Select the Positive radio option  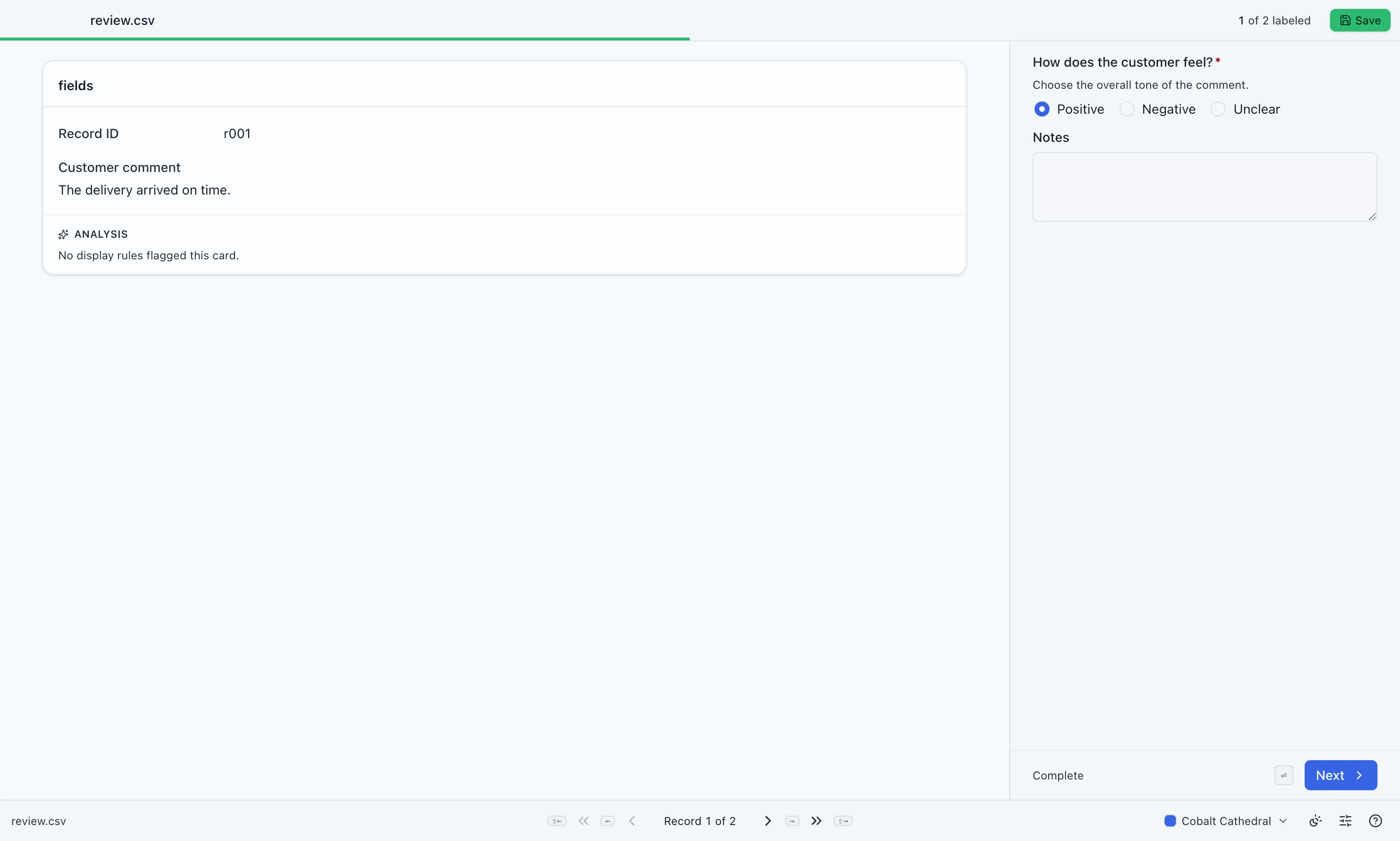pos(1042,109)
